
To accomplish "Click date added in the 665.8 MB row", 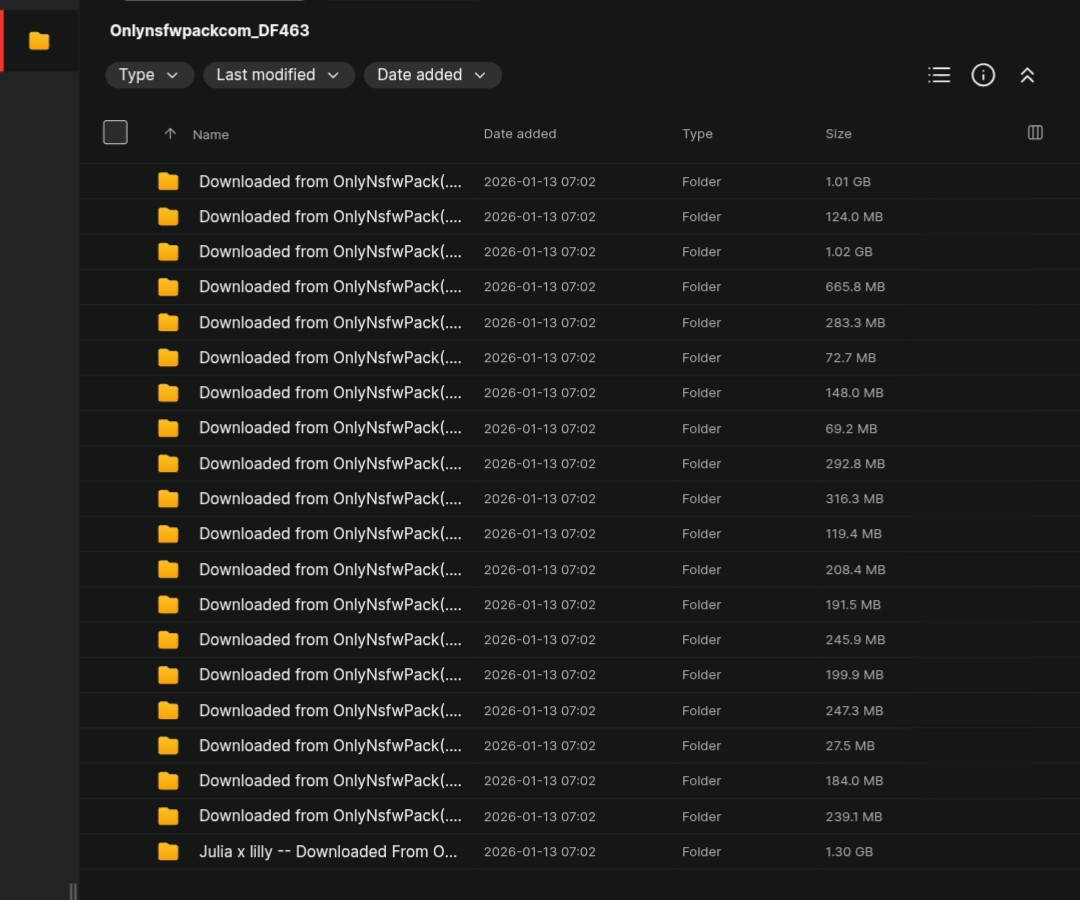I will [539, 287].
